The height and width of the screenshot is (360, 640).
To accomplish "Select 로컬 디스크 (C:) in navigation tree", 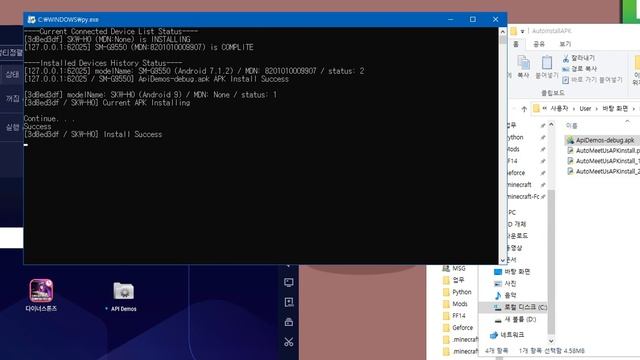I will 520,307.
